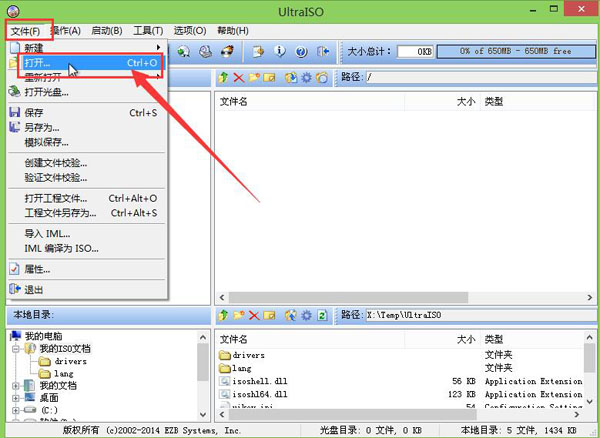The height and width of the screenshot is (438, 600).
Task: Click the rename icon in local pane toolbar
Action: pyautogui.click(x=269, y=315)
